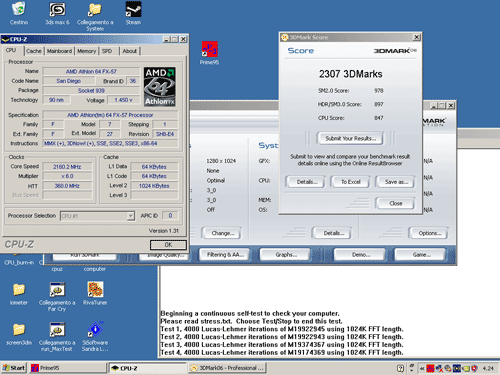This screenshot has height=375, width=500.
Task: Switch to the Memory tab in CPU-Z
Action: coord(86,51)
